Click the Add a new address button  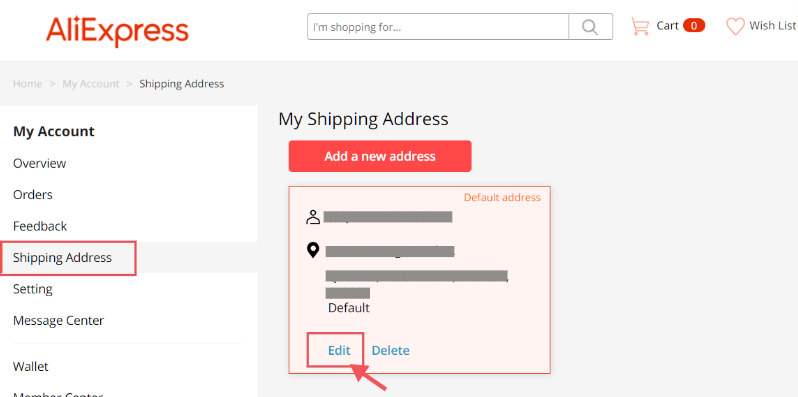coord(380,156)
